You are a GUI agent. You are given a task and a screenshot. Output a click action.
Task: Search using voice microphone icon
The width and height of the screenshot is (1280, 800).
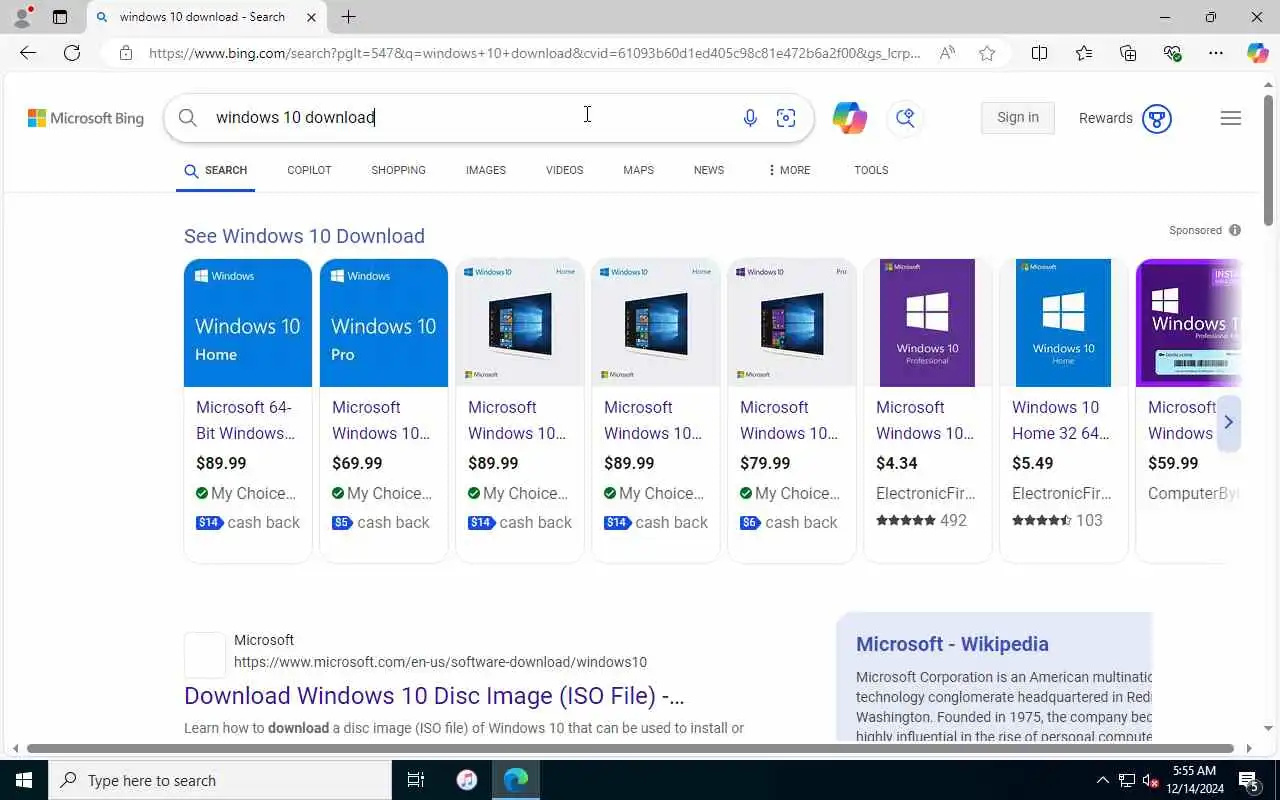750,118
